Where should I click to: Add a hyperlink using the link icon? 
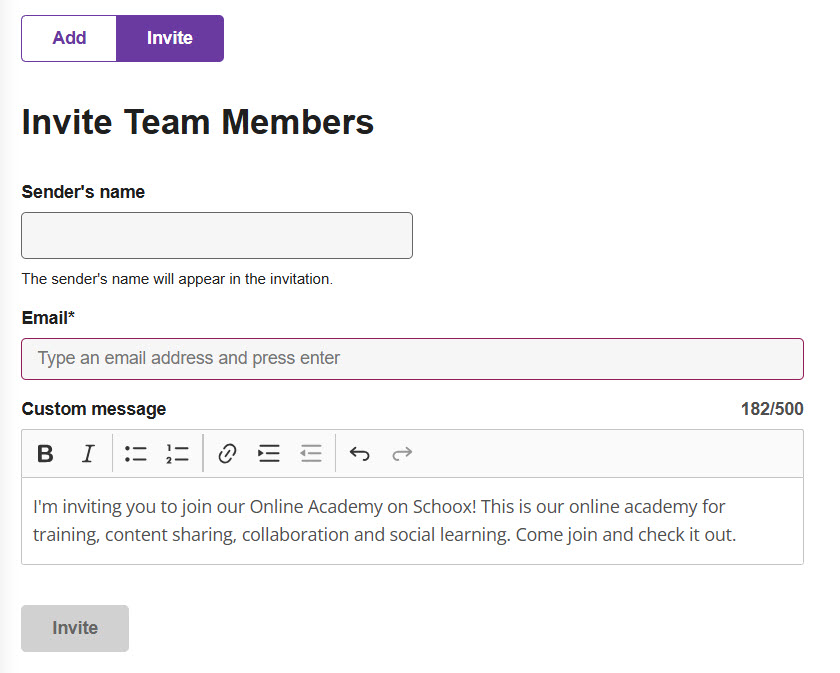pyautogui.click(x=227, y=454)
